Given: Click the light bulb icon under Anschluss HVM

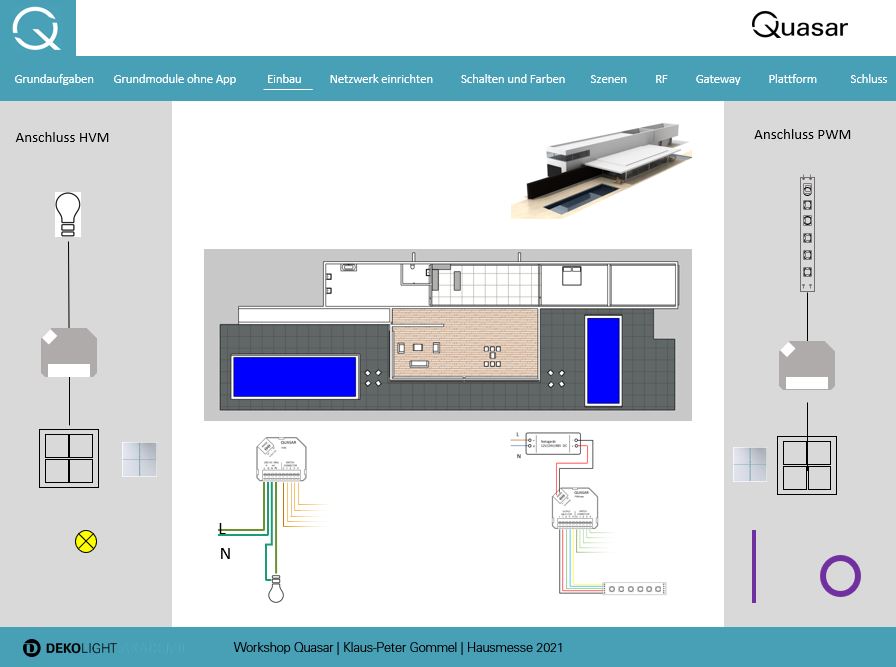Looking at the screenshot, I should point(67,215).
